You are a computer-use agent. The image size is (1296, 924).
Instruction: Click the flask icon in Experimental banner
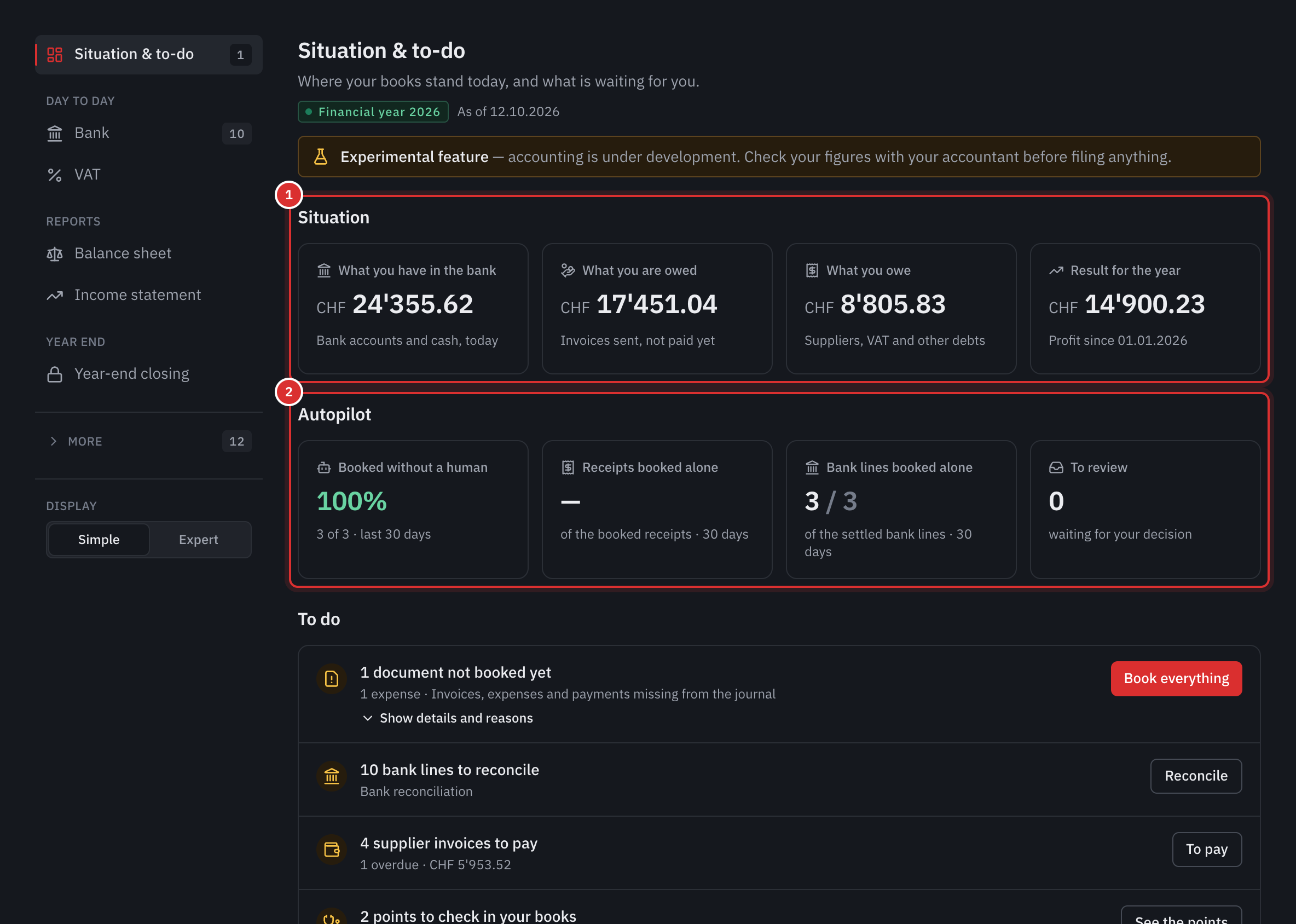(x=321, y=157)
